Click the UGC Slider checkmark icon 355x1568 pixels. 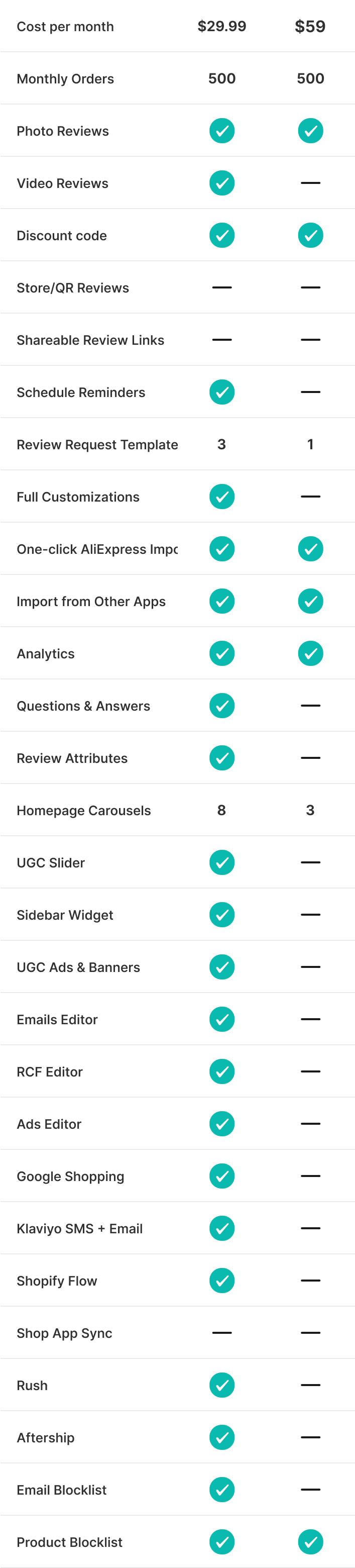222,862
